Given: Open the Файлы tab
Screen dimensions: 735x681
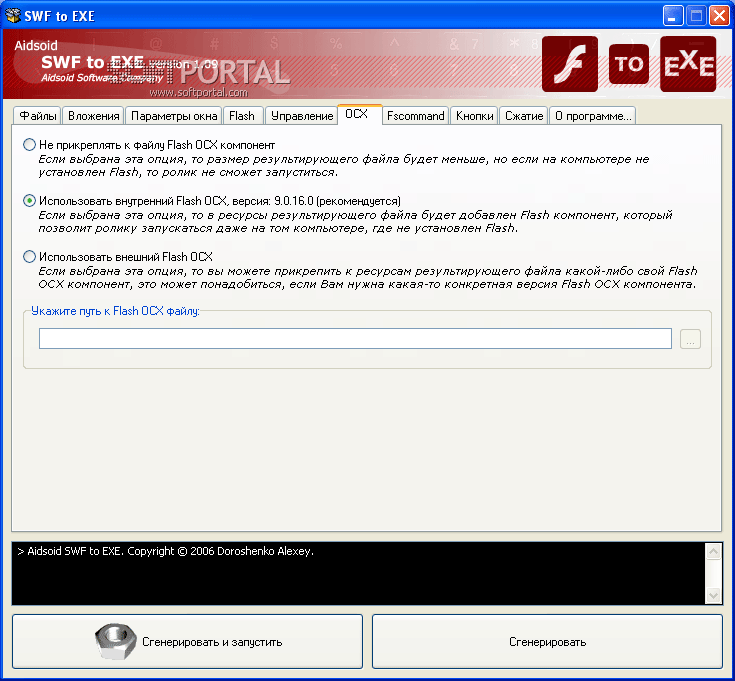Looking at the screenshot, I should coord(38,116).
